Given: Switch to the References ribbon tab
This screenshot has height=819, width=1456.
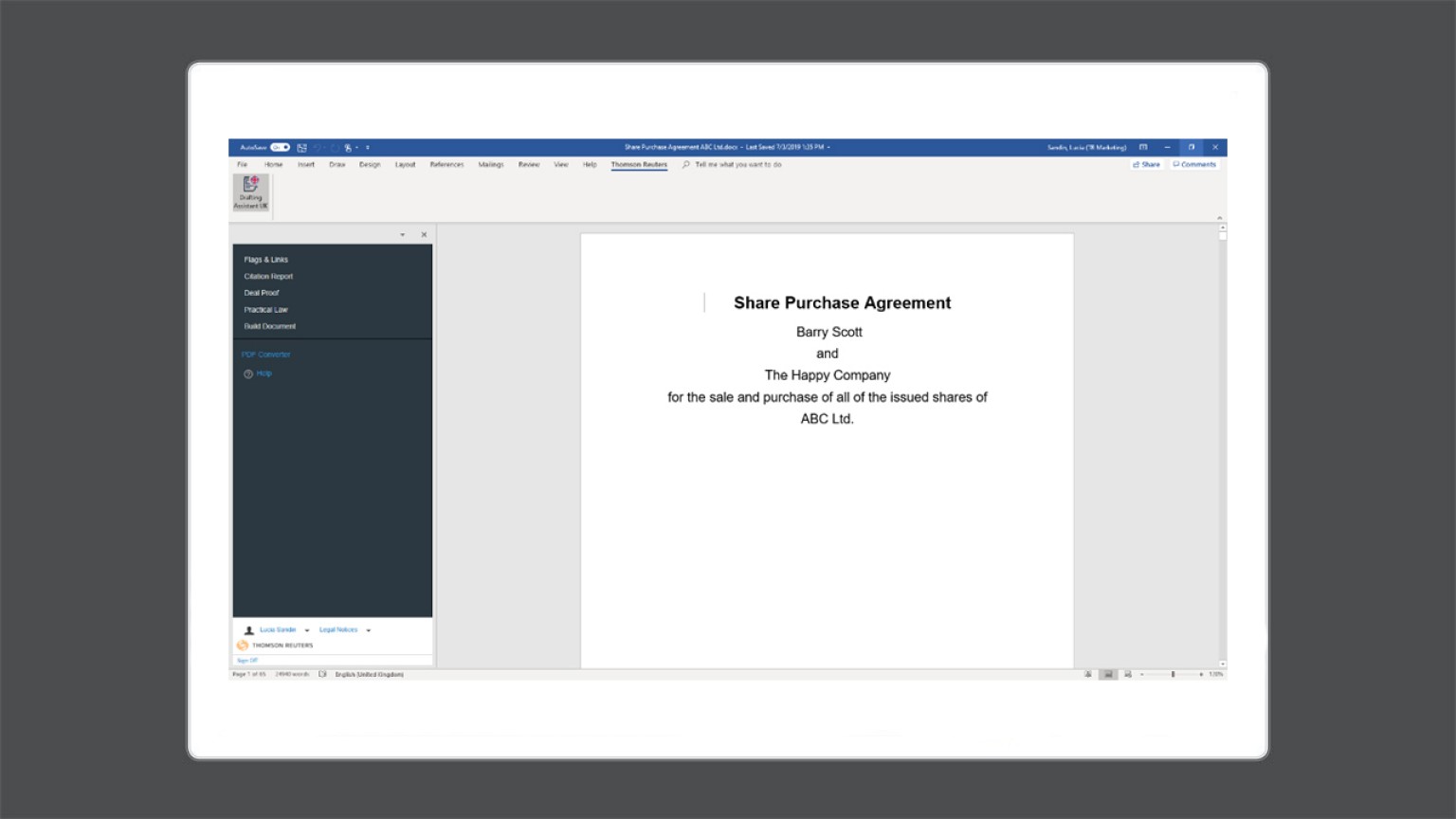Looking at the screenshot, I should click(446, 164).
